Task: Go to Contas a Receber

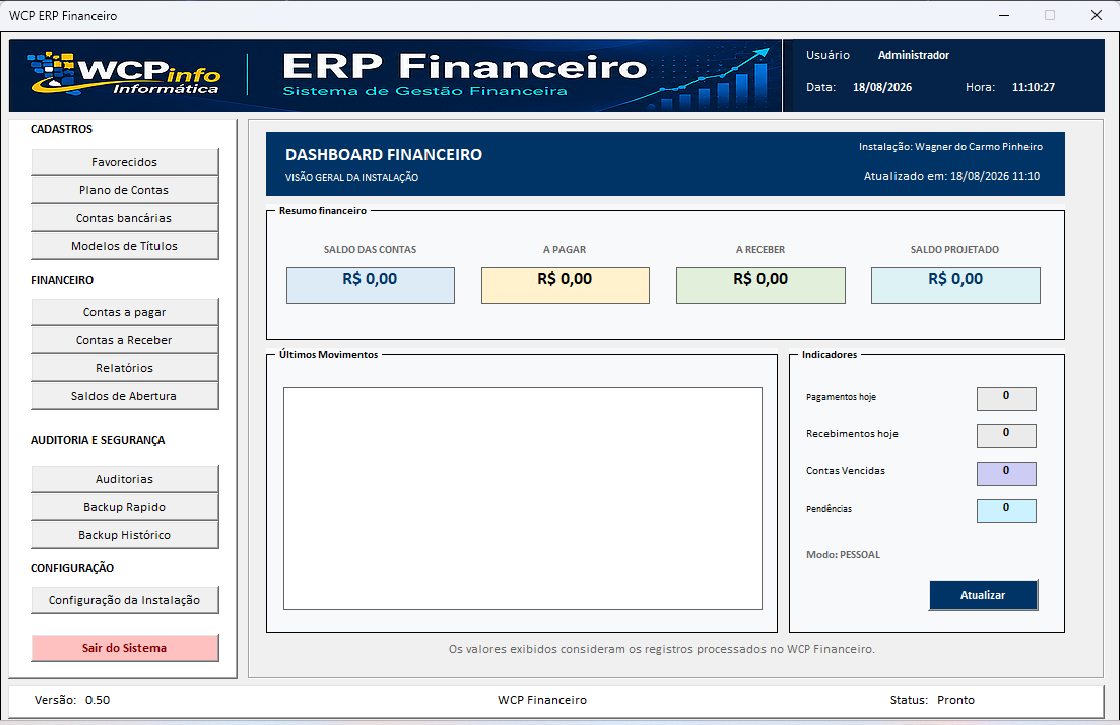Action: (124, 339)
